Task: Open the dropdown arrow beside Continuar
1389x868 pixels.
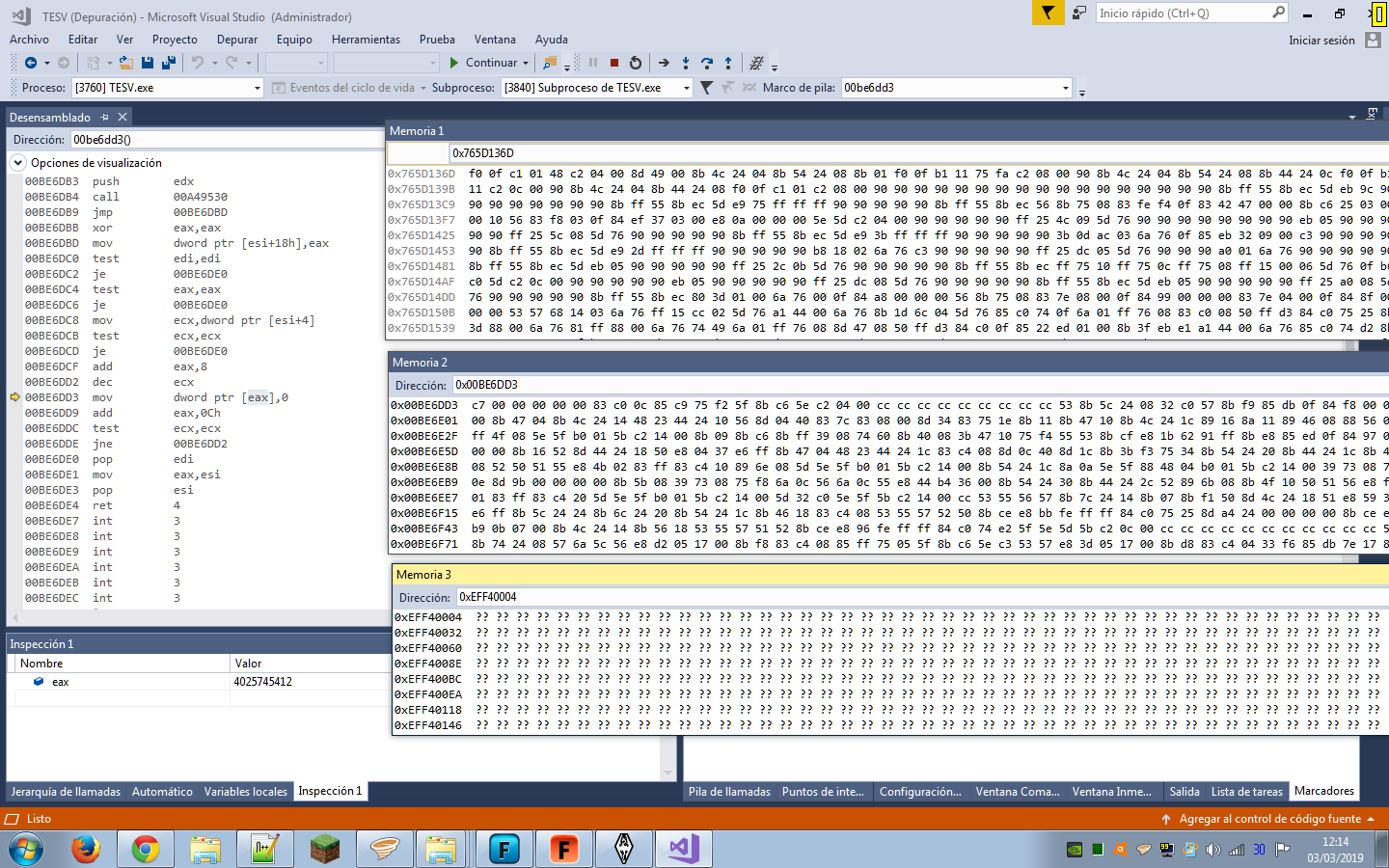Action: [x=526, y=63]
